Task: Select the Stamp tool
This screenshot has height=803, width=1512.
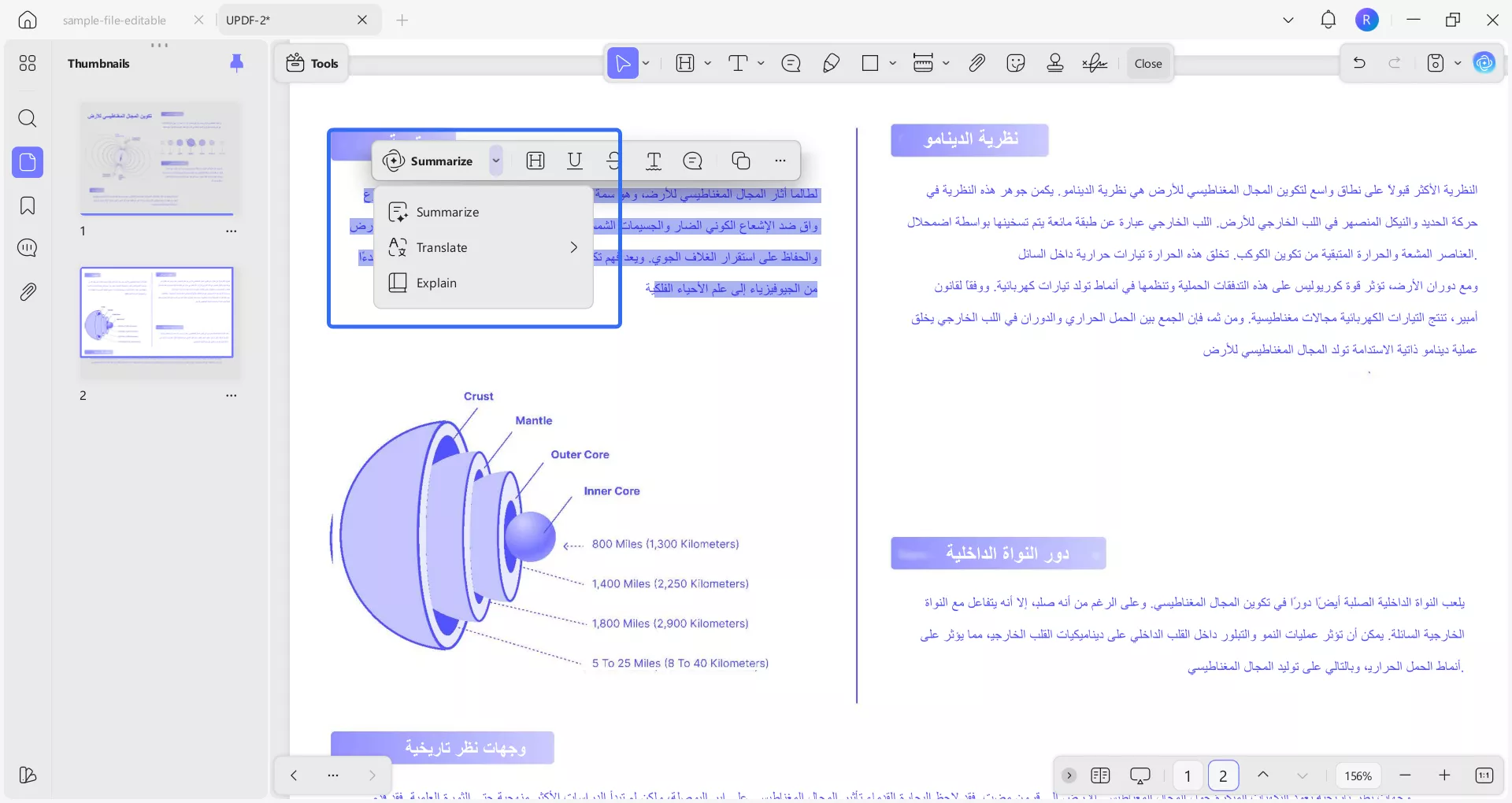Action: [x=1055, y=63]
